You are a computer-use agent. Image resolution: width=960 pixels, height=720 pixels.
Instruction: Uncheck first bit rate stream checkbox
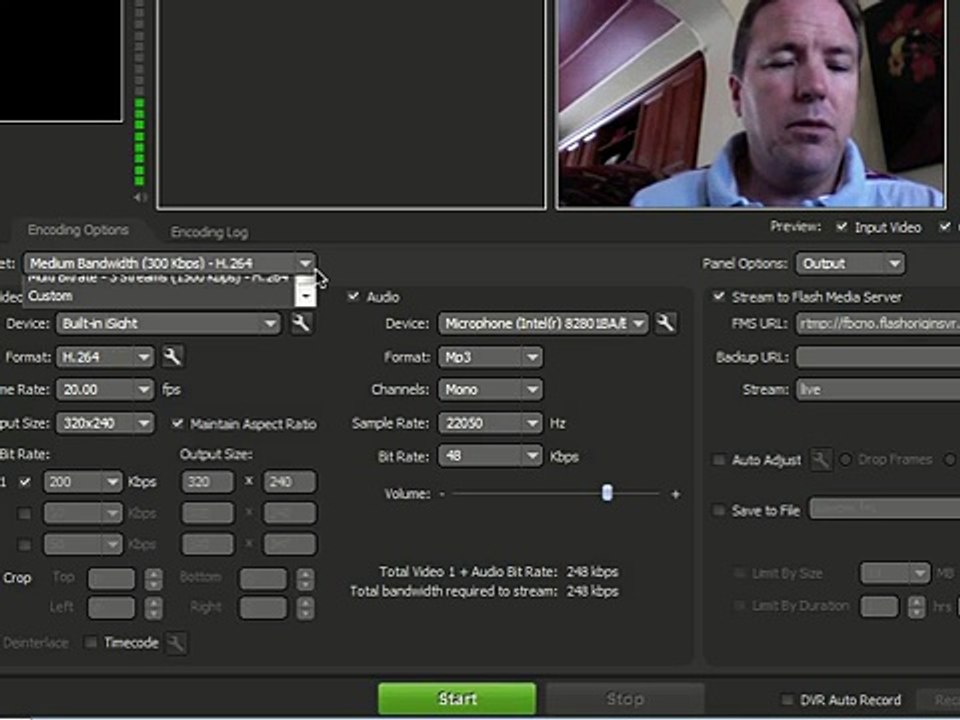pos(24,482)
